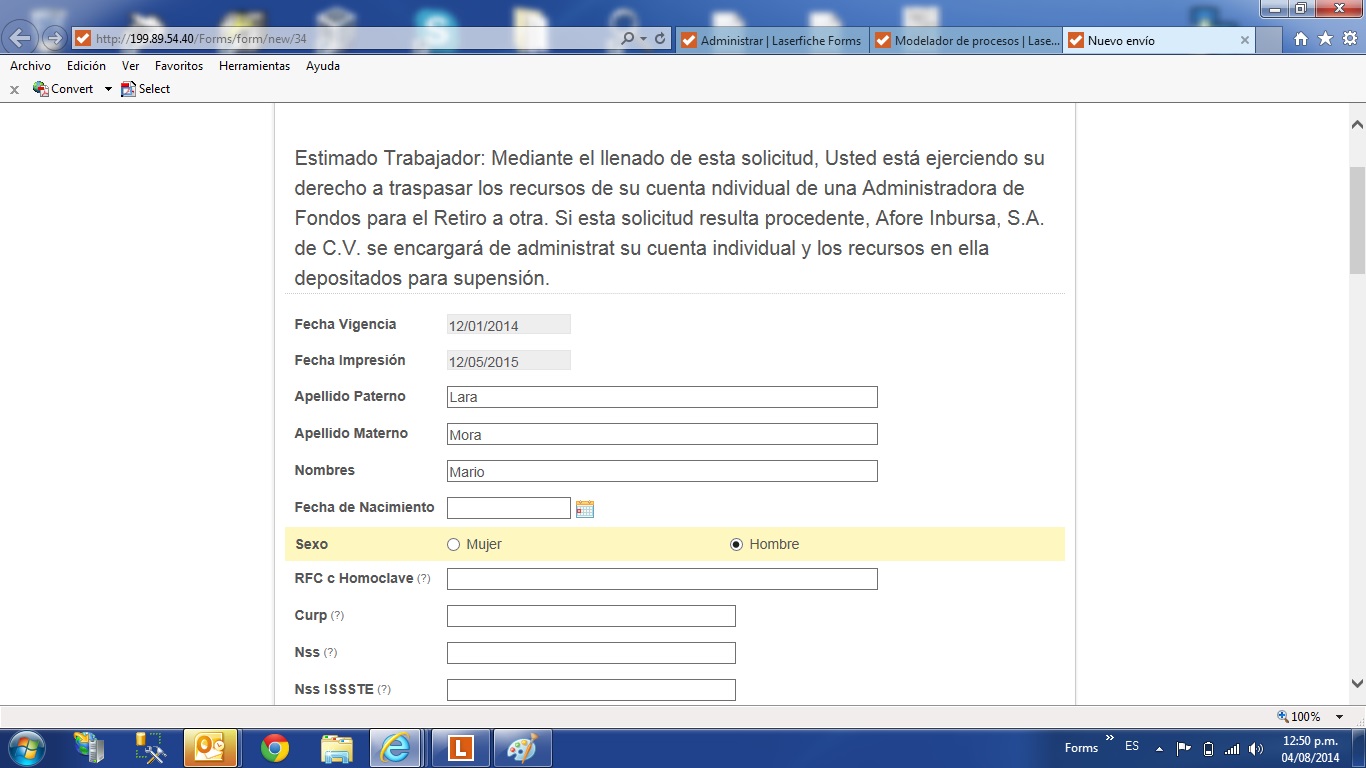Open the Action Center flag icon

(x=1184, y=748)
